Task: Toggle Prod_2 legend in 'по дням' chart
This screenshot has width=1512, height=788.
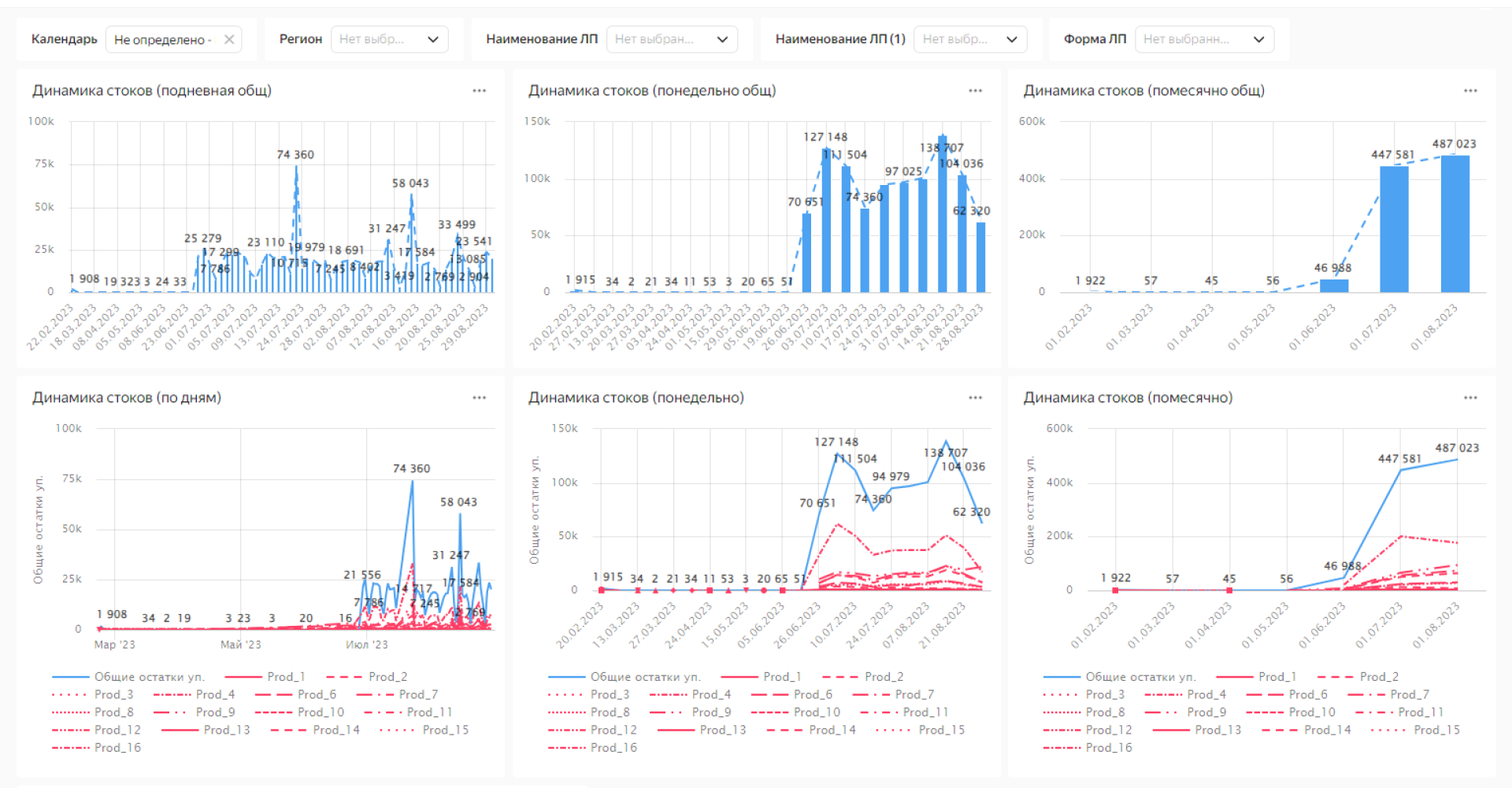Action: (x=367, y=676)
